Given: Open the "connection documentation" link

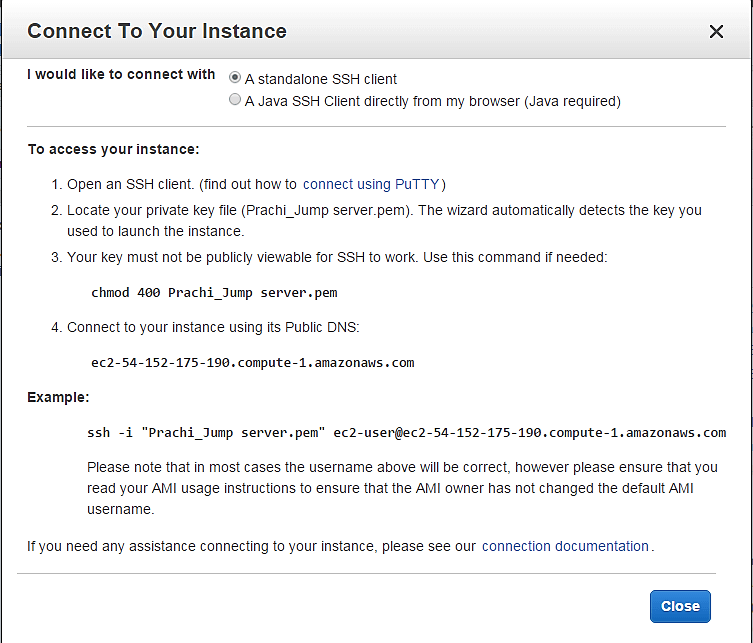Looking at the screenshot, I should tap(565, 546).
